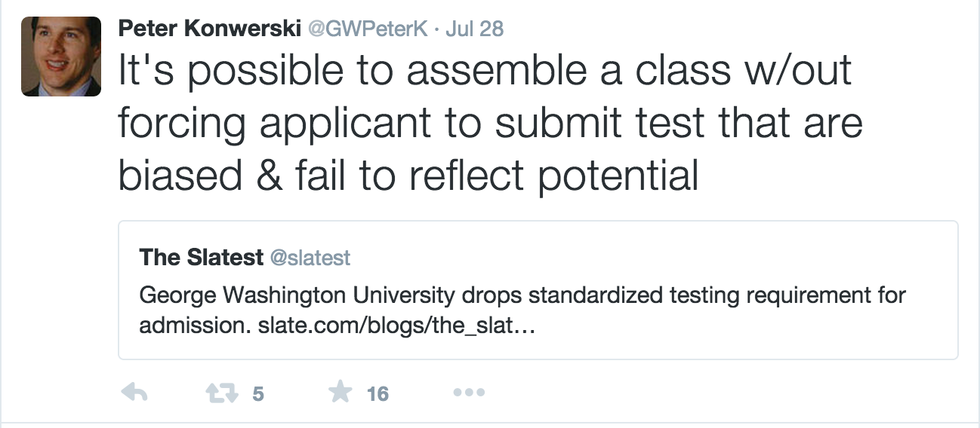
Task: Click the retweet count of 5
Action: click(x=258, y=394)
